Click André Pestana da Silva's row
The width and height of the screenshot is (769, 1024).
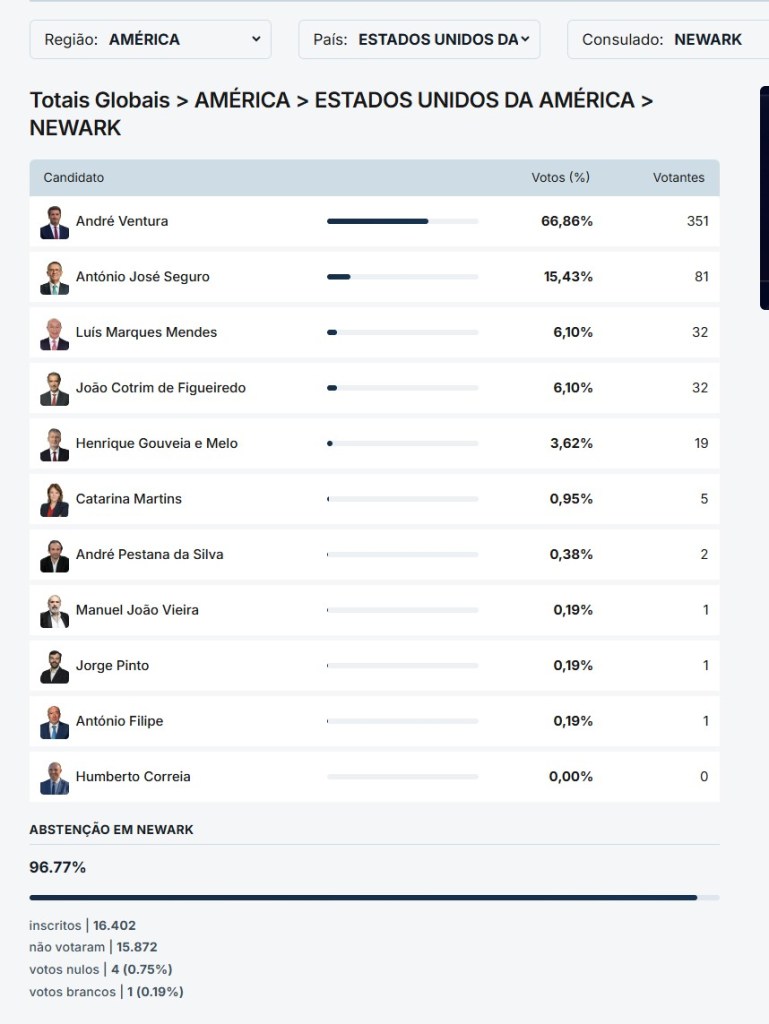[x=374, y=555]
